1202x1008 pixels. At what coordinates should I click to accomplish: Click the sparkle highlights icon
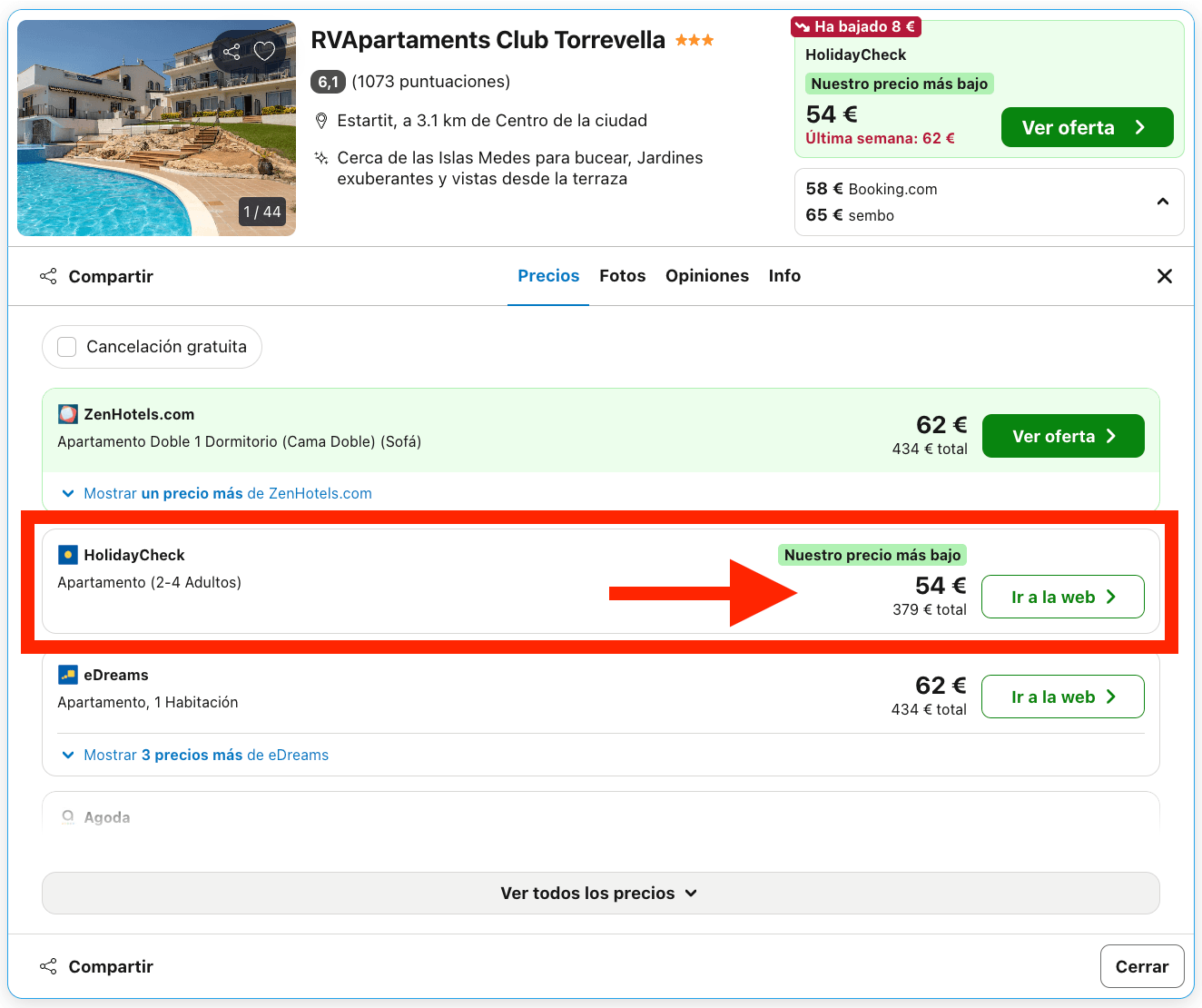(320, 158)
